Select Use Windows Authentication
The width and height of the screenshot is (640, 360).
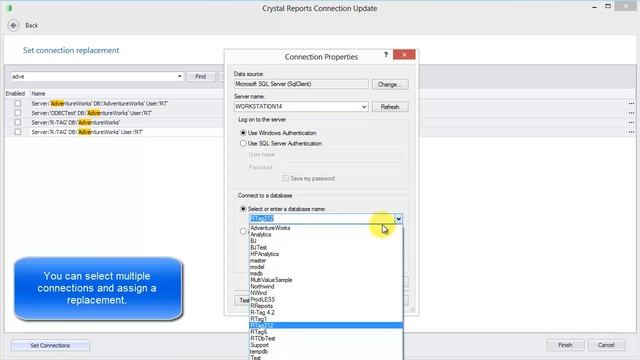[x=243, y=133]
